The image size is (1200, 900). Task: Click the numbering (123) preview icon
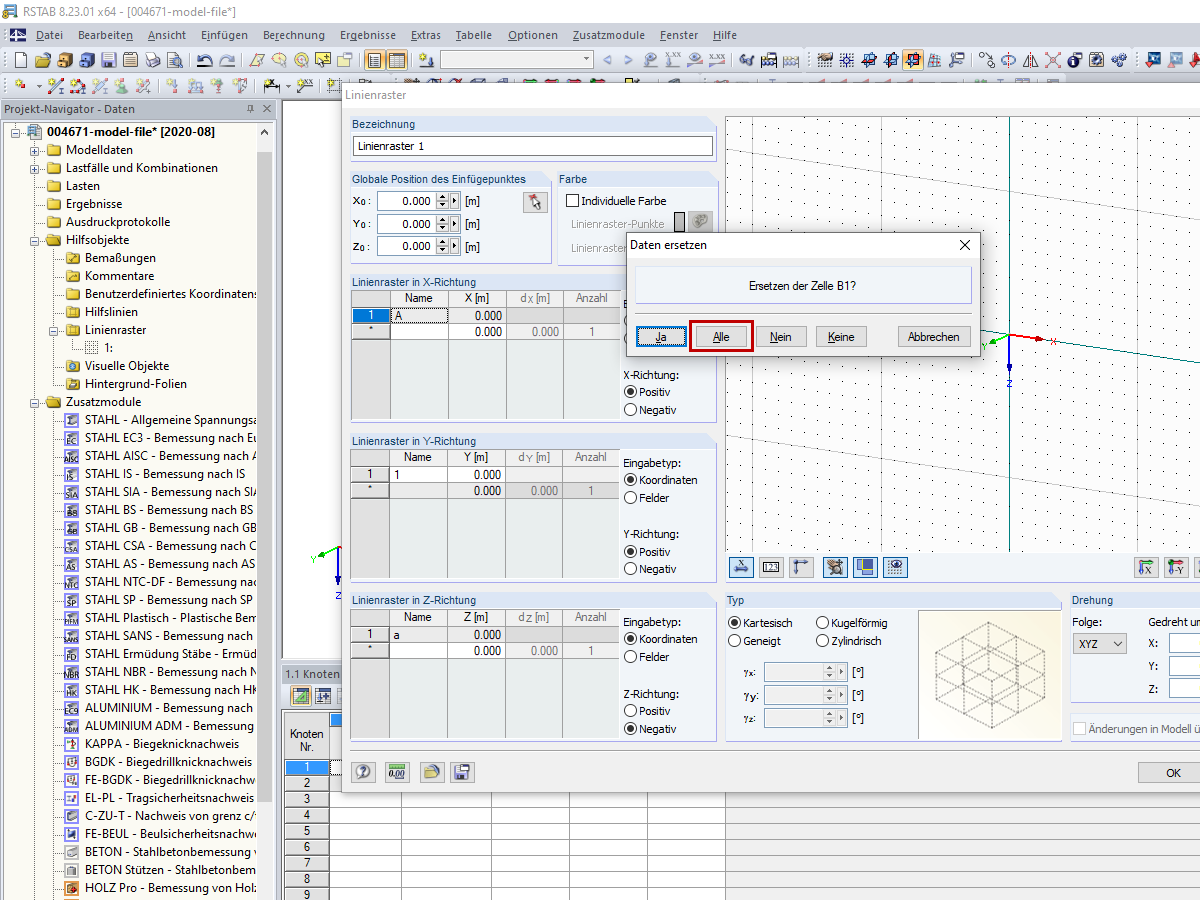(771, 567)
